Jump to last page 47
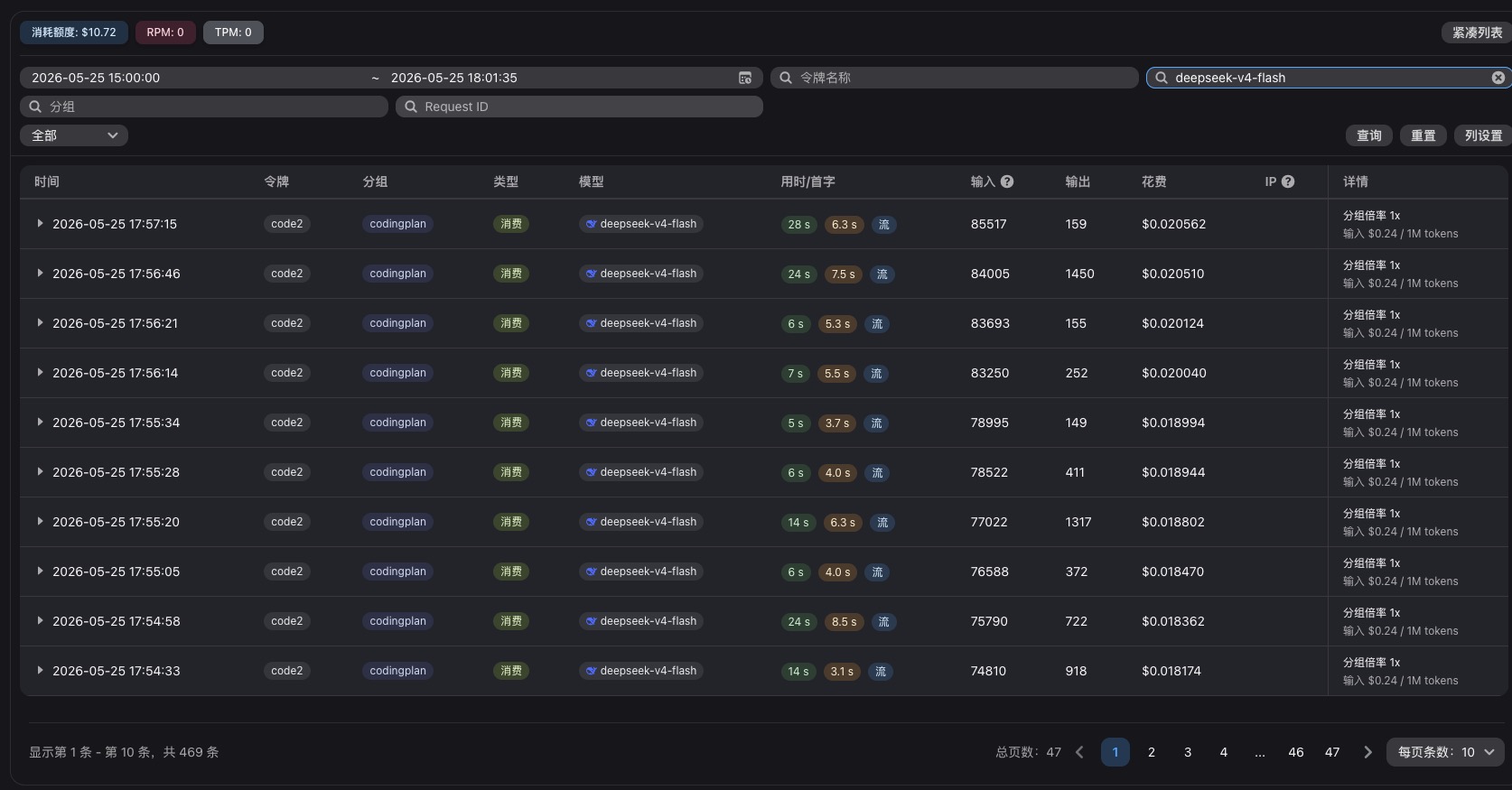Screen dimensions: 1512x790 1332,752
